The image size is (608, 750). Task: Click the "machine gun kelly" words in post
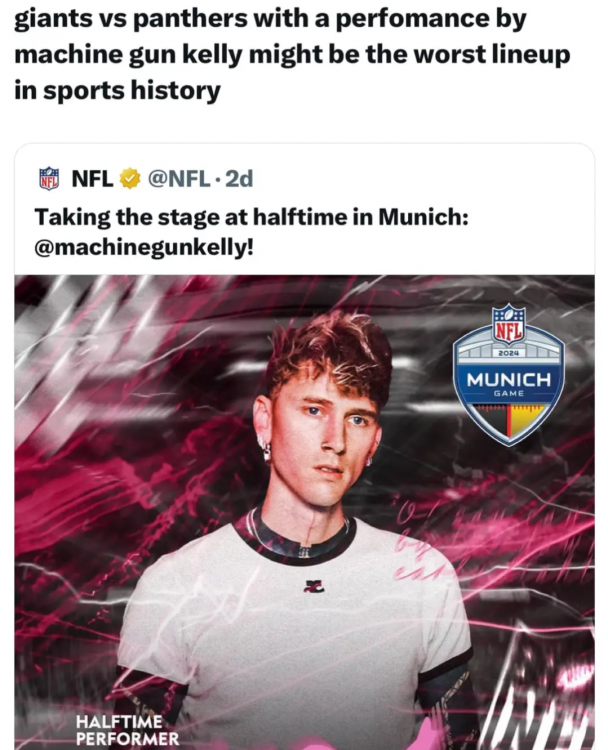point(119,55)
